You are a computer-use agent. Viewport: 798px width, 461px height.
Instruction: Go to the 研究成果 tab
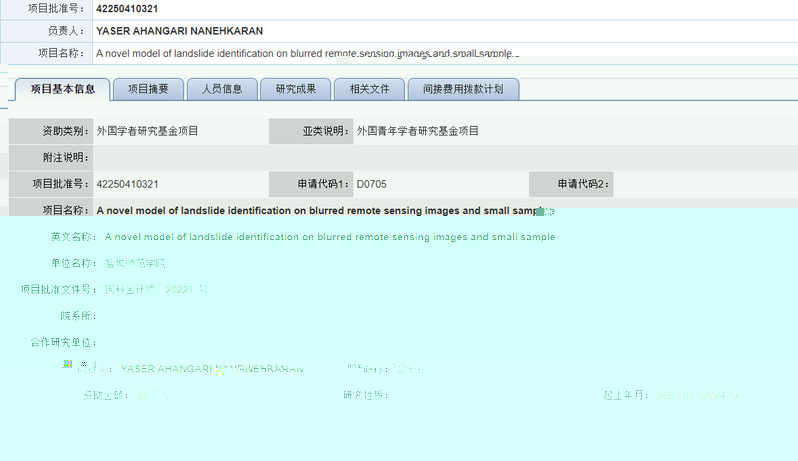pyautogui.click(x=295, y=89)
